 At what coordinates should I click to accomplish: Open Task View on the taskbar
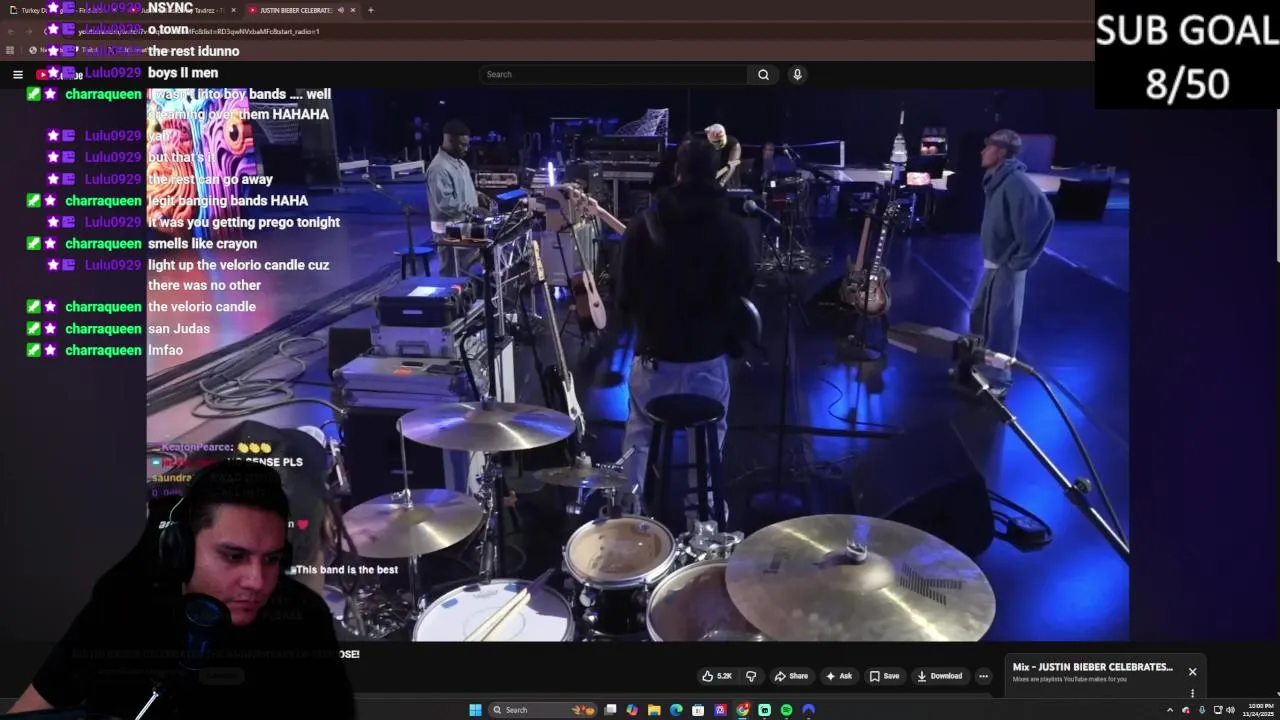point(610,710)
